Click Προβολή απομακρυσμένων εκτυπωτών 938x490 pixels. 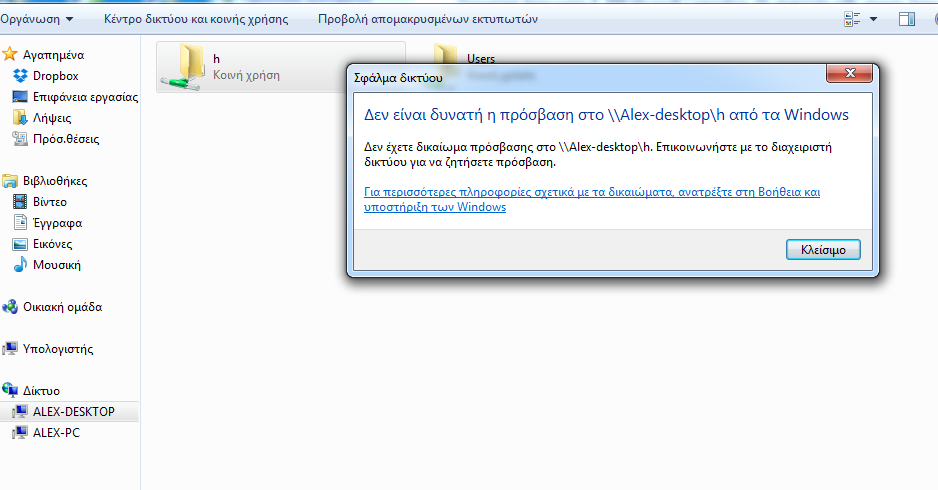[x=428, y=19]
